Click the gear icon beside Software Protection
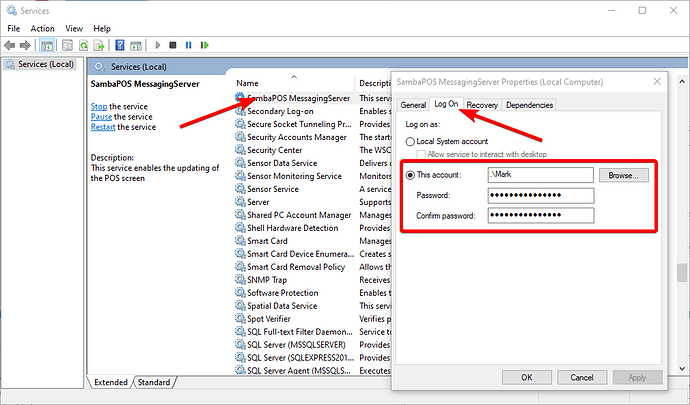The image size is (690, 405). pyautogui.click(x=240, y=293)
